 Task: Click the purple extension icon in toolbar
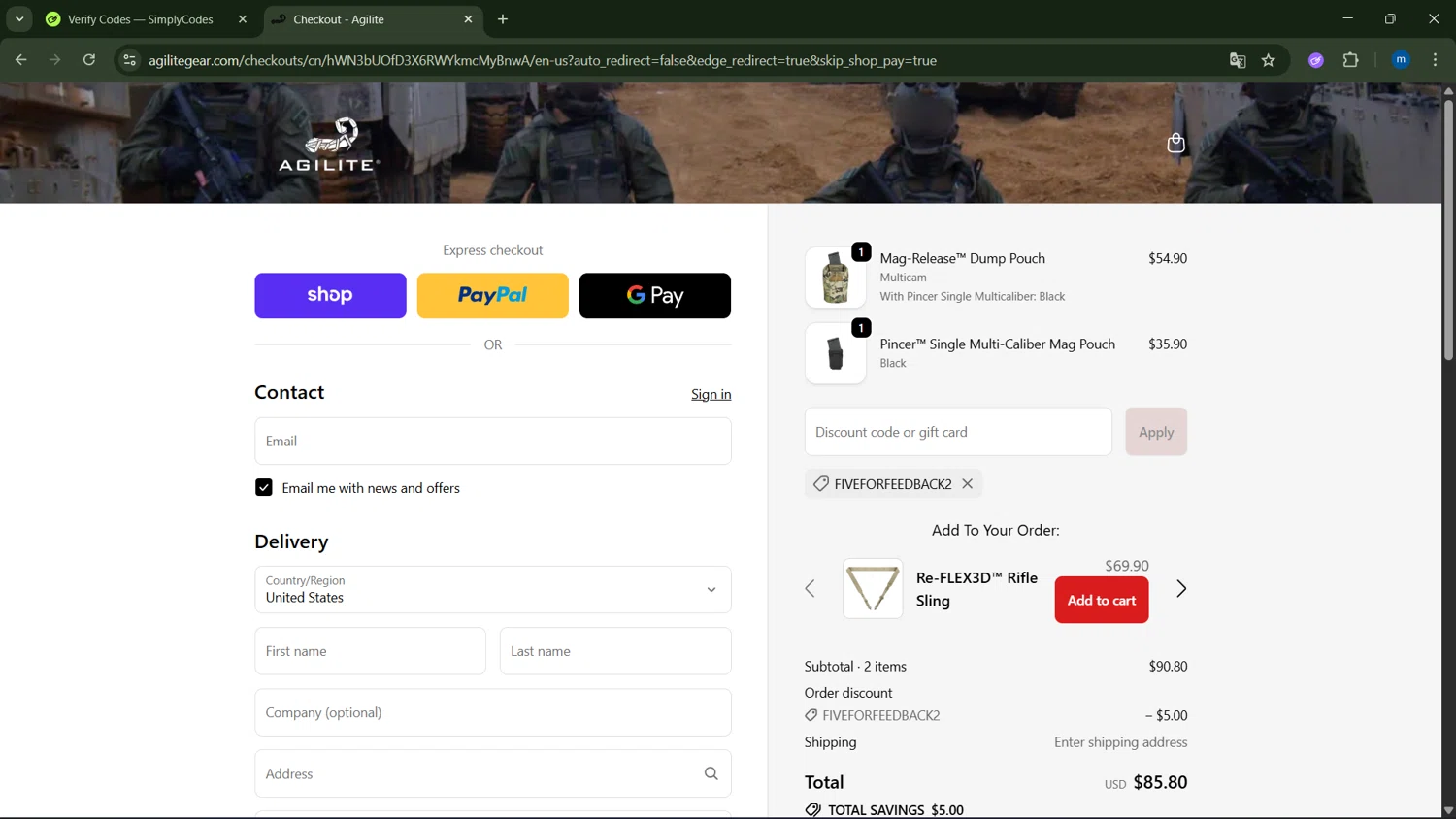click(x=1316, y=60)
